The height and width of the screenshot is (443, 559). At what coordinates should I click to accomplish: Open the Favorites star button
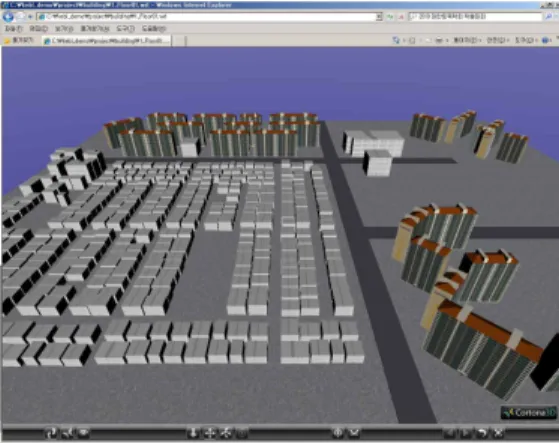19,40
